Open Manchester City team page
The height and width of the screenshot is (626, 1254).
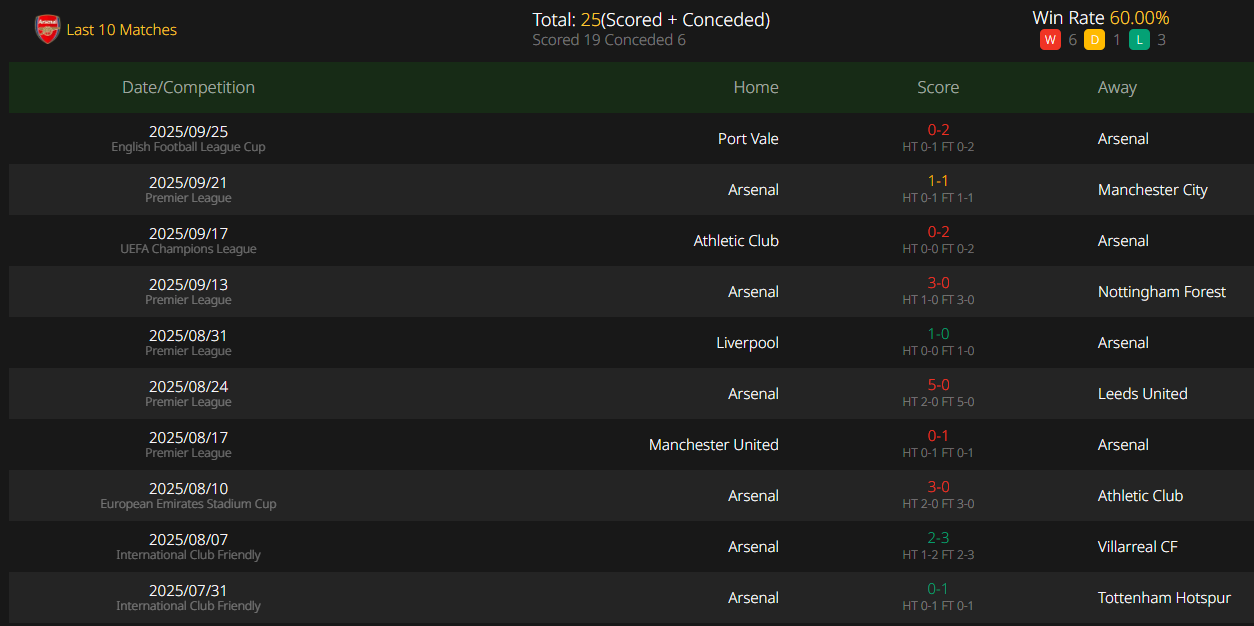click(x=1153, y=189)
